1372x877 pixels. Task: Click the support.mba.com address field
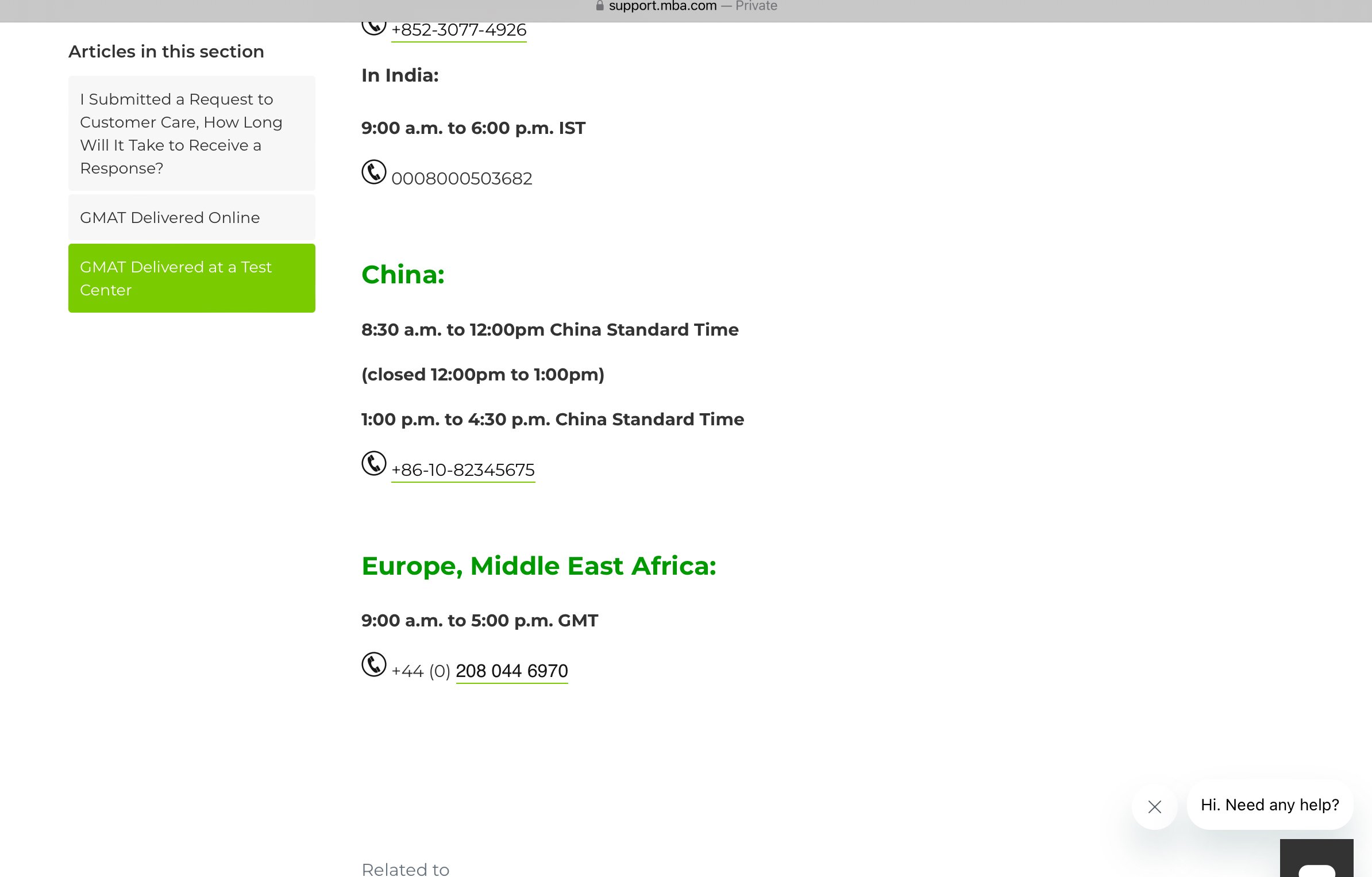(x=662, y=6)
